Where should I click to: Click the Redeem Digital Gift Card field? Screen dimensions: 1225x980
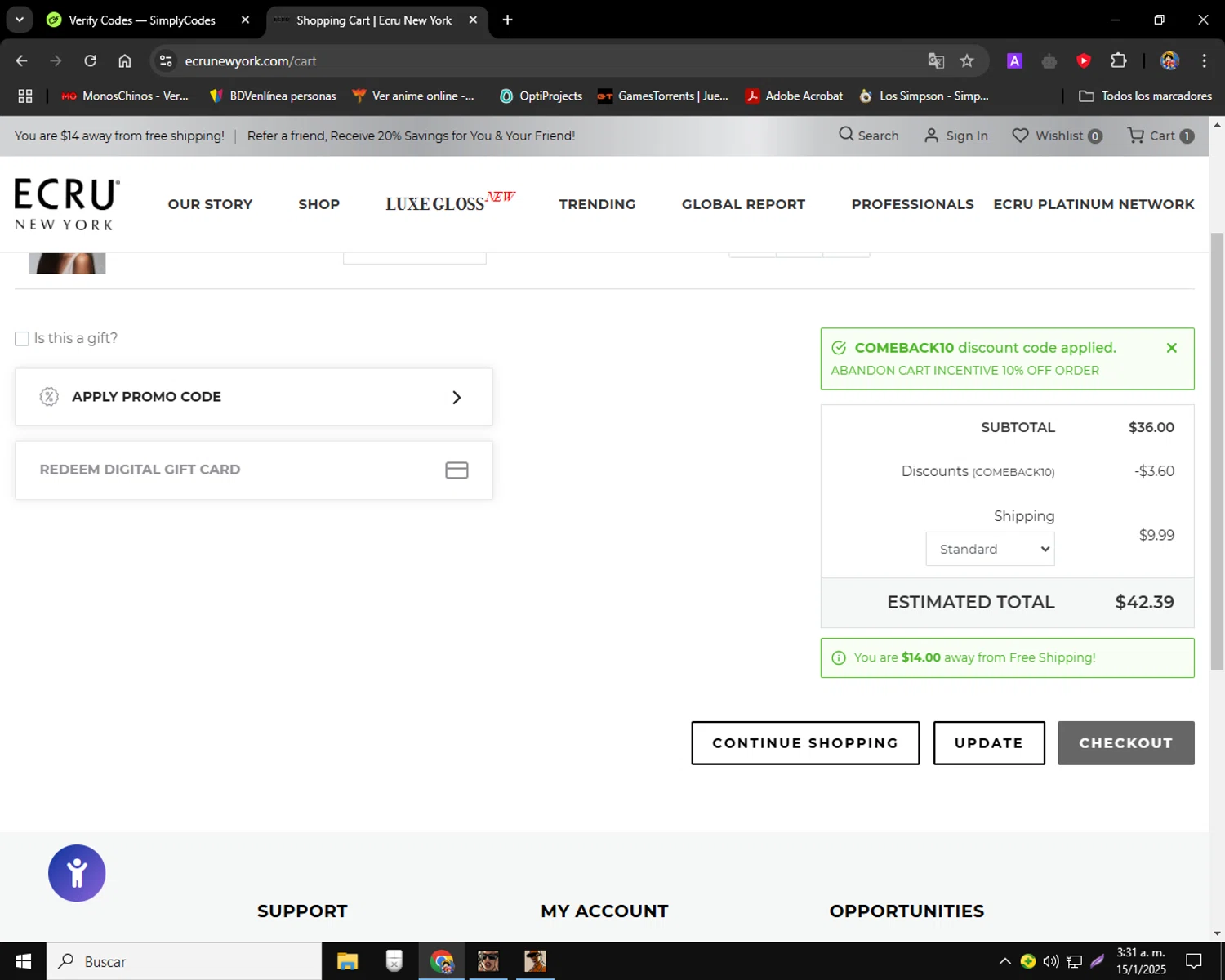pos(254,470)
